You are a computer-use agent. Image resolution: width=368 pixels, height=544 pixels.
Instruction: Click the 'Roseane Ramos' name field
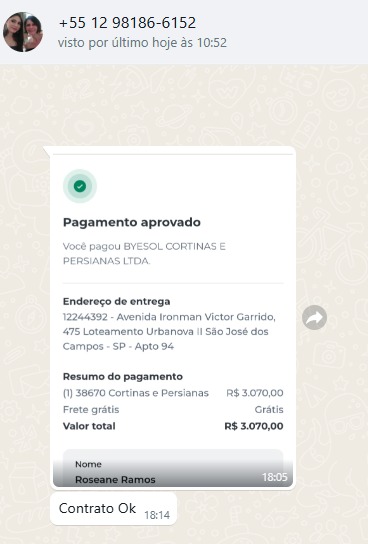pyautogui.click(x=115, y=479)
